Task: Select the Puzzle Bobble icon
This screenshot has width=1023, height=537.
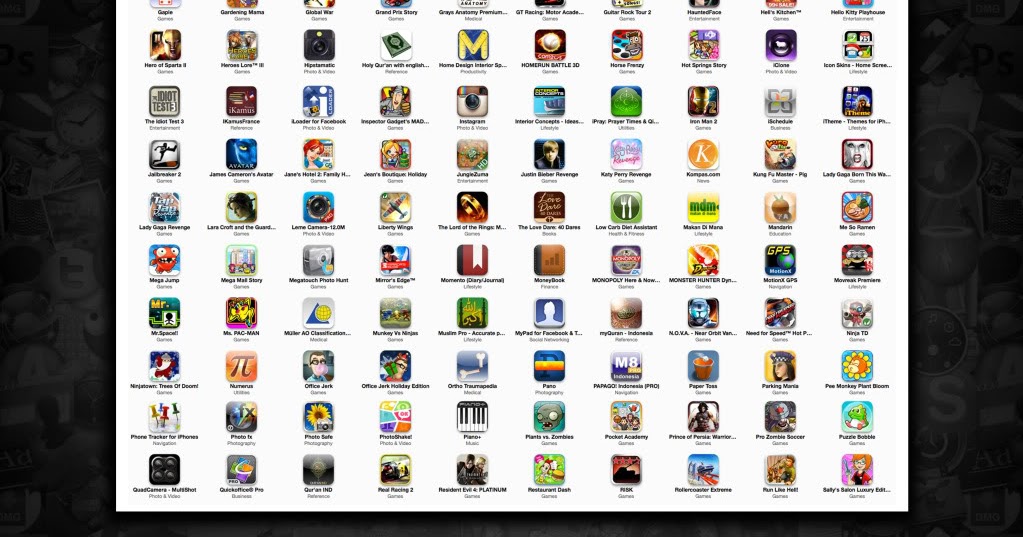Action: pos(857,418)
